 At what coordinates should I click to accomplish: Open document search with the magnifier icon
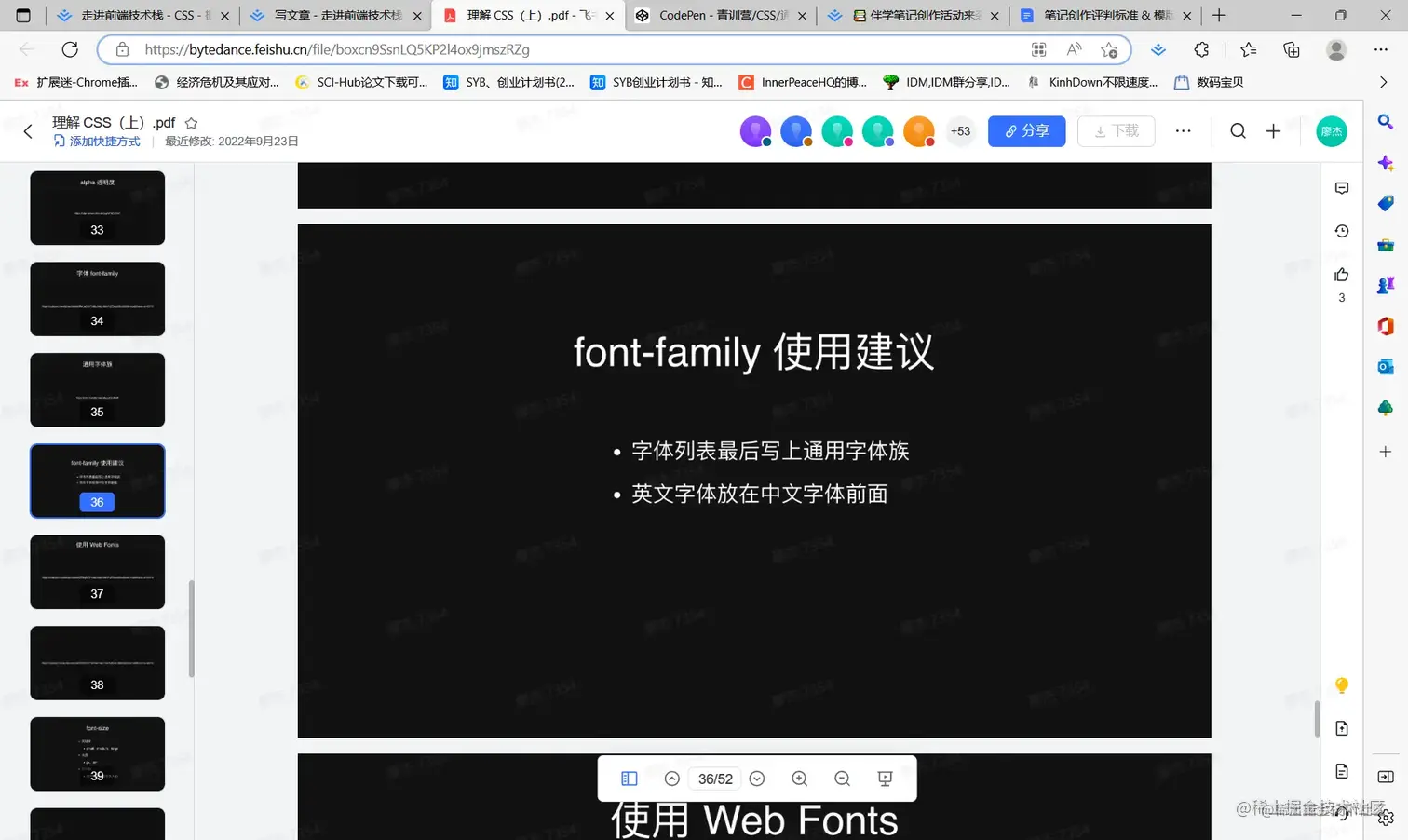1238,130
